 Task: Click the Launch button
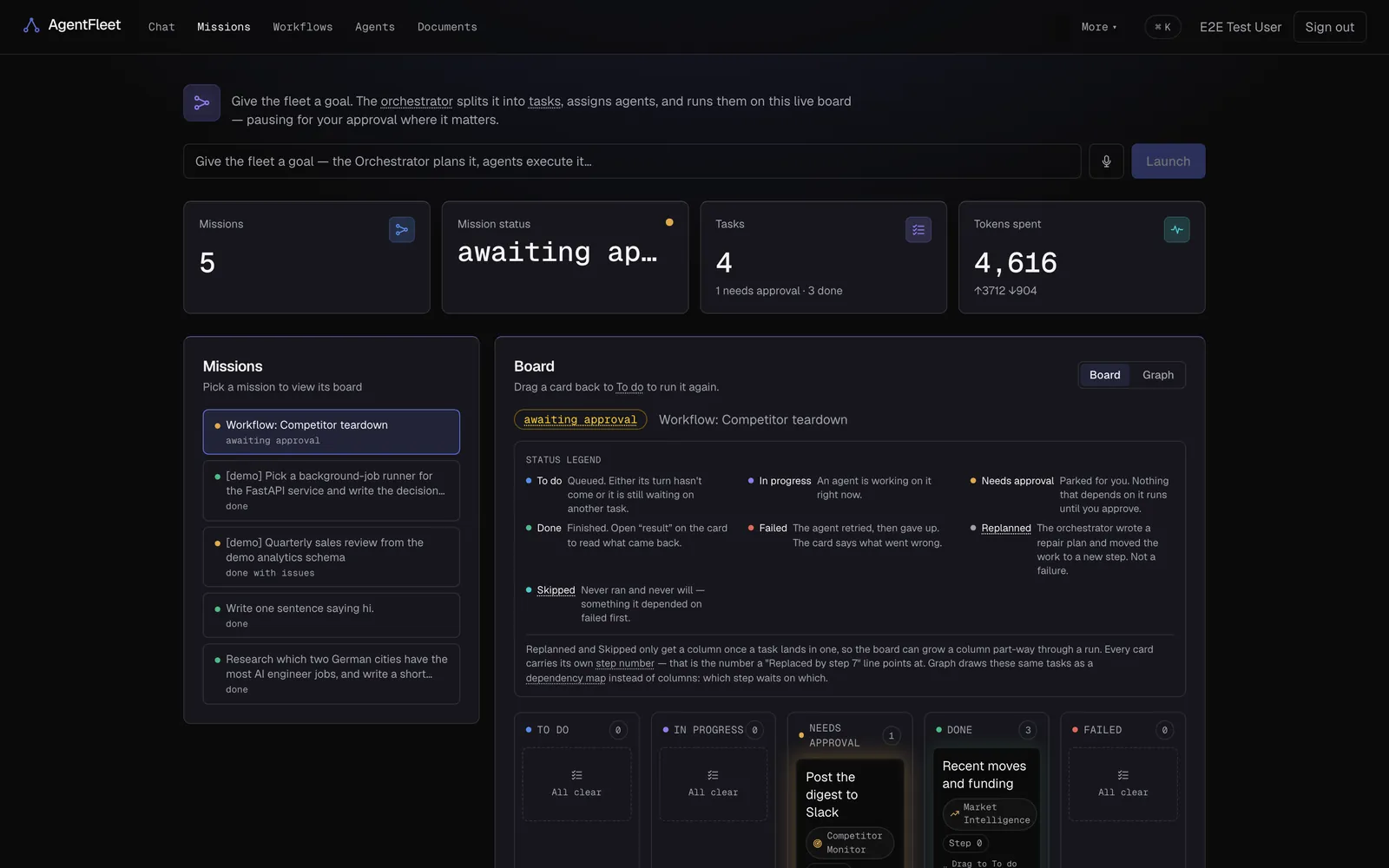click(1168, 161)
